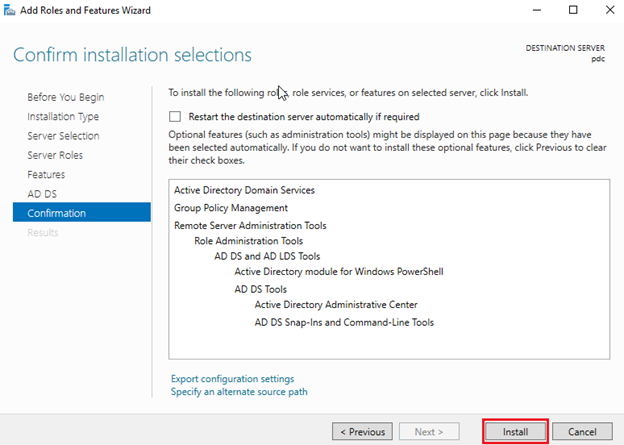Screen dimensions: 624x445
Task: Select Role Administration Tools entry
Action: pyautogui.click(x=249, y=241)
